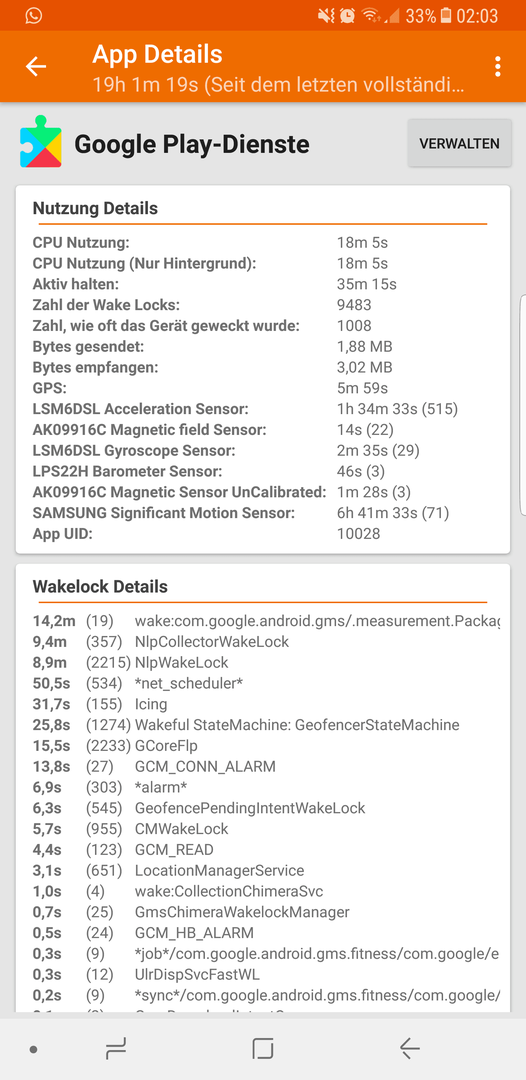Tap the Wi-Fi icon in status bar
Viewport: 526px width, 1080px height.
coord(370,15)
